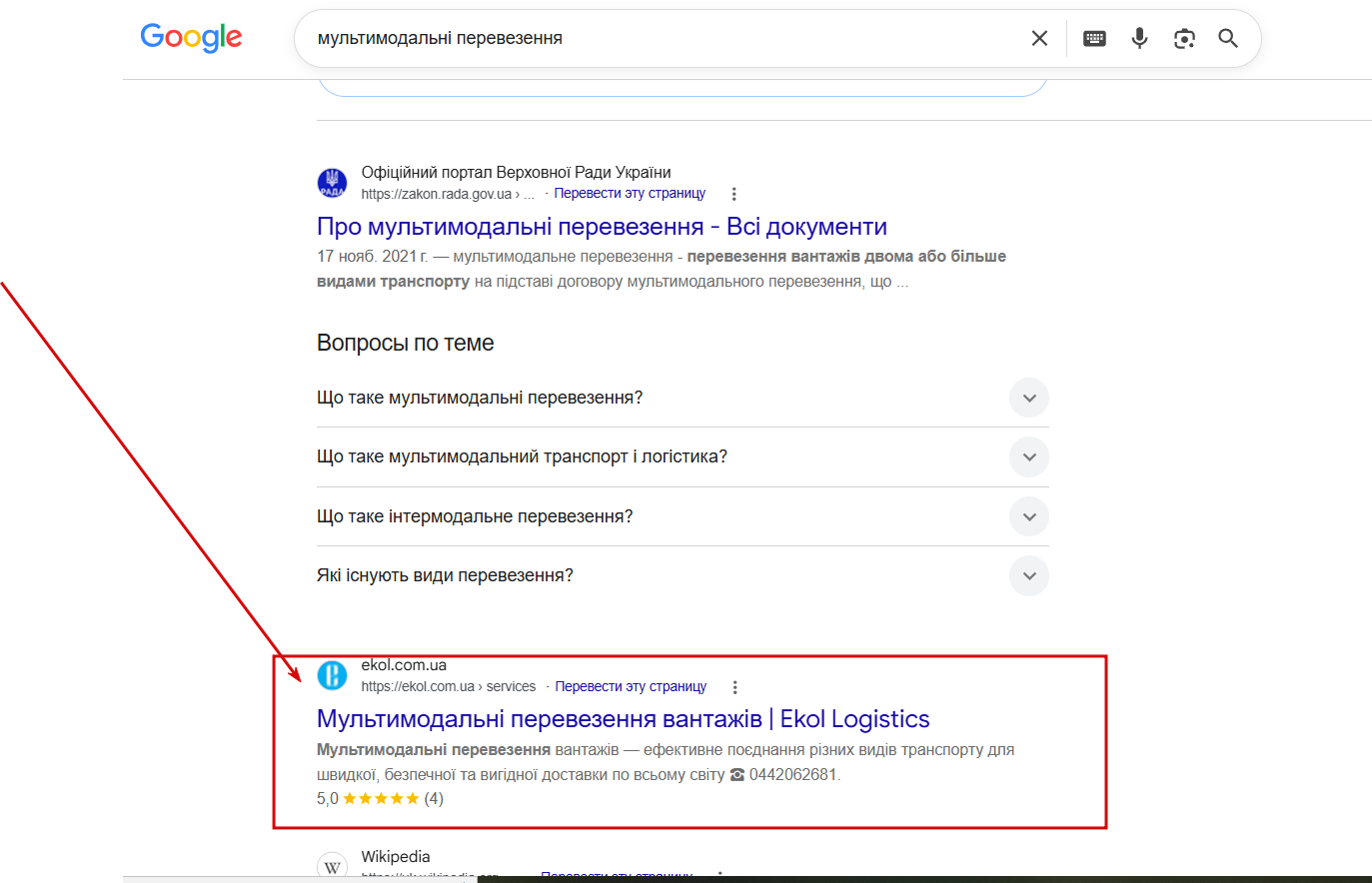The width and height of the screenshot is (1372, 883).
Task: Translate the zakon.rada.gov.ua page
Action: click(630, 194)
